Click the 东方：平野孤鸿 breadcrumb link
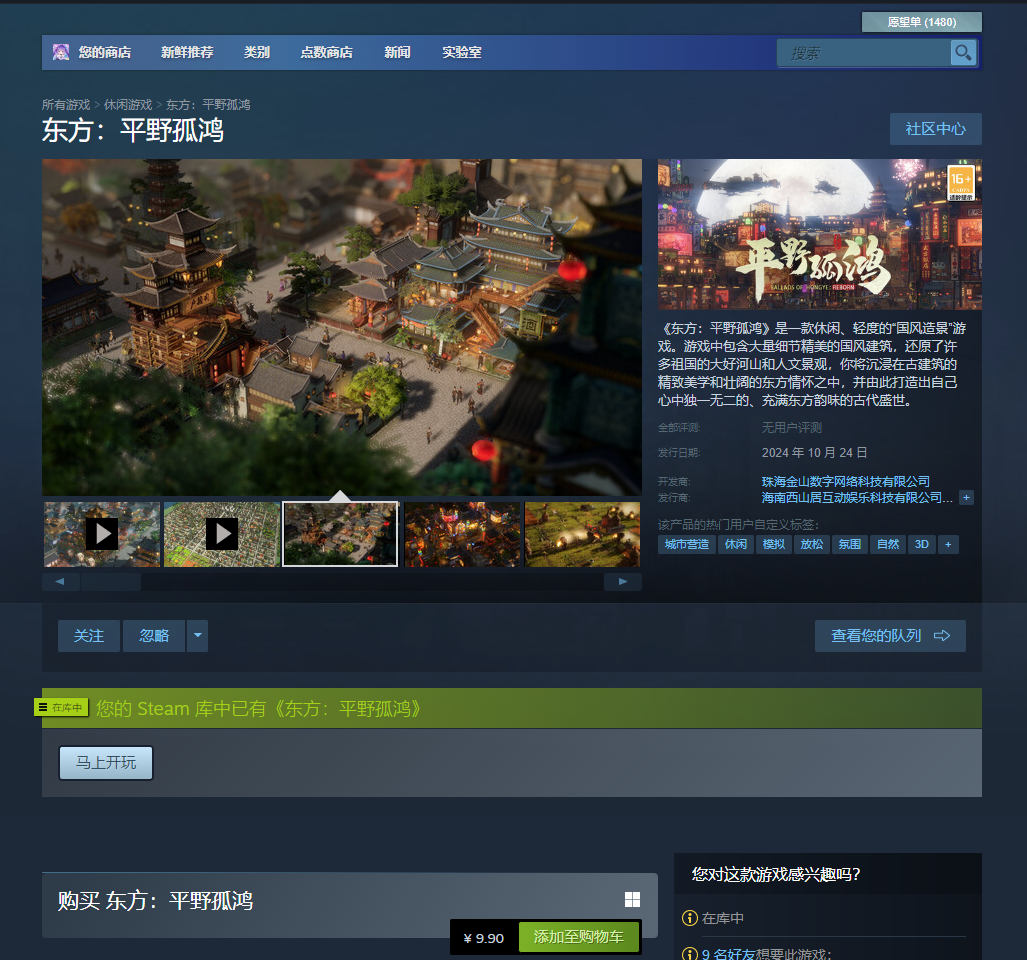 [208, 105]
